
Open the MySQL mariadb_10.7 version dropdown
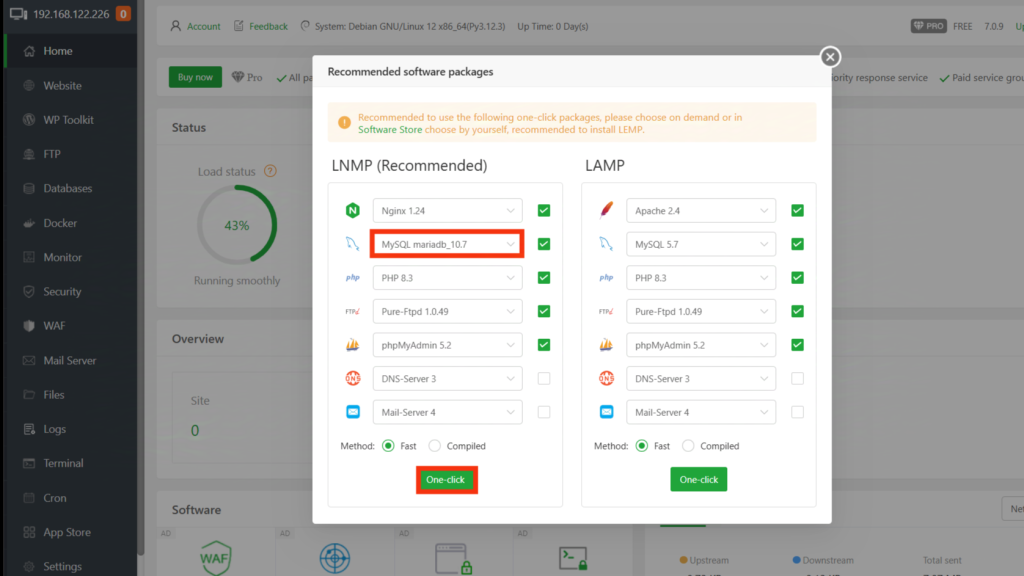(447, 244)
